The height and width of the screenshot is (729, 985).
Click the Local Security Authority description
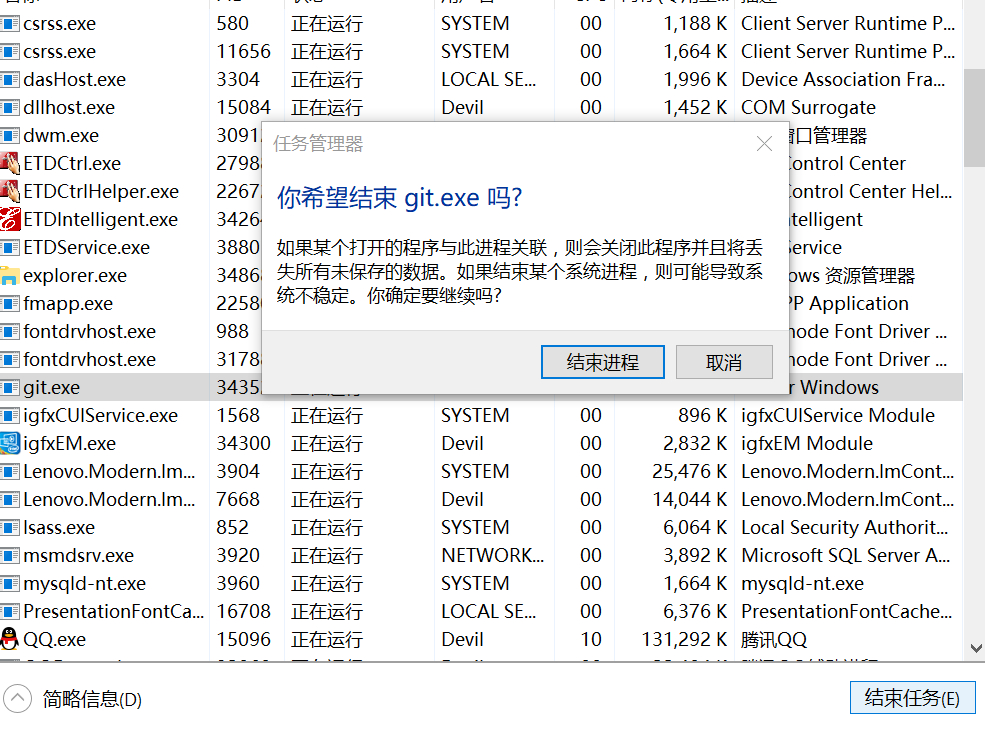pyautogui.click(x=844, y=527)
